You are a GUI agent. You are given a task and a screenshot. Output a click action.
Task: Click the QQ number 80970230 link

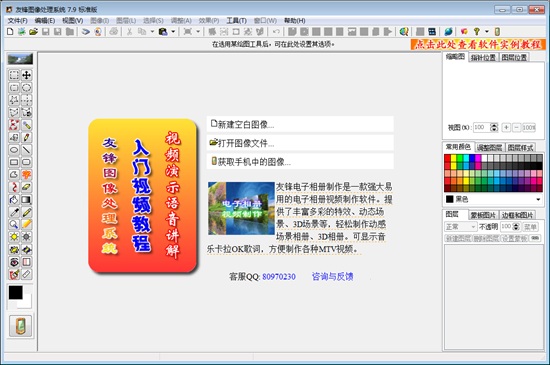pos(279,277)
